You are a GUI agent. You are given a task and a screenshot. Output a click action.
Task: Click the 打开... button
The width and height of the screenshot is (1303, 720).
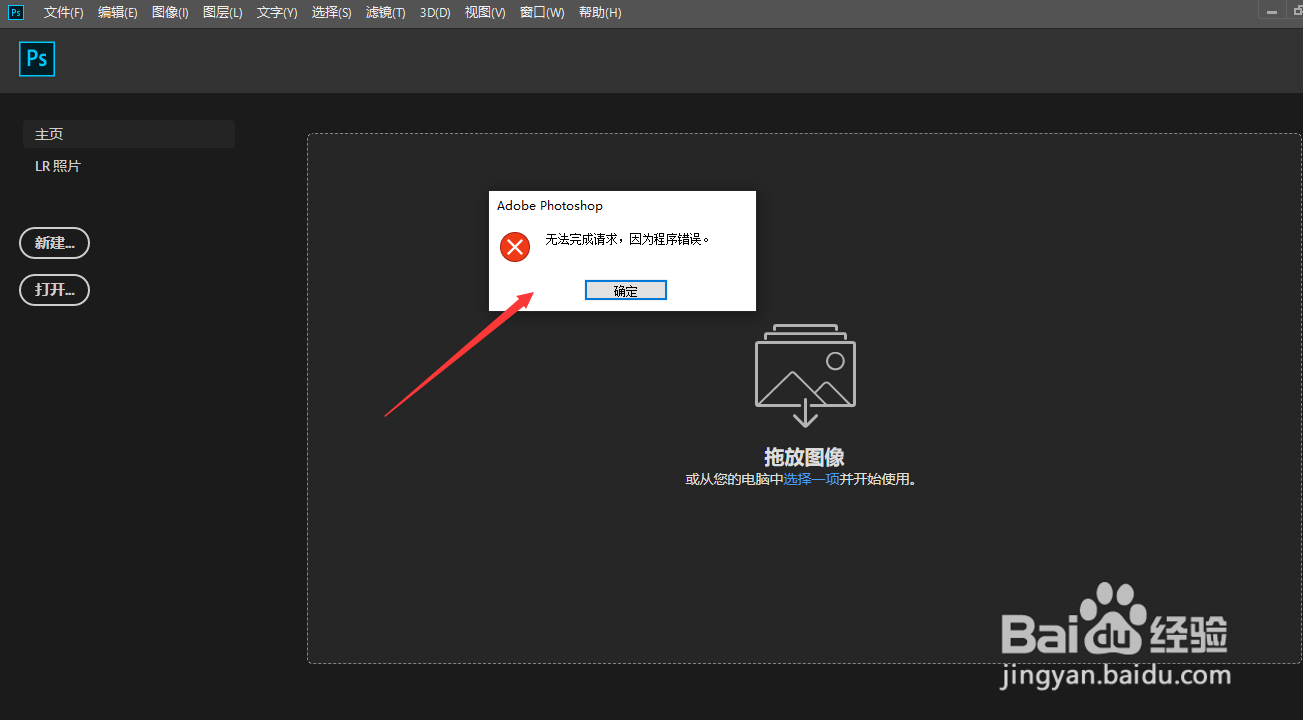click(55, 290)
